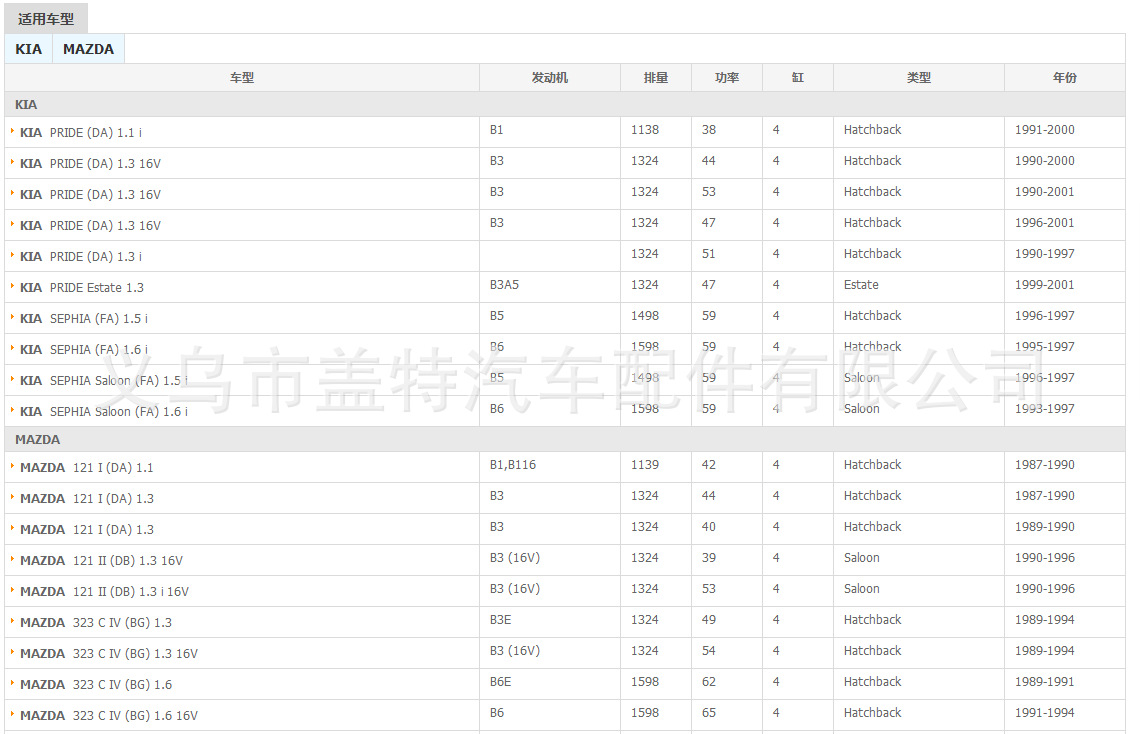Click the 功率 column header
1140x734 pixels.
coord(727,78)
